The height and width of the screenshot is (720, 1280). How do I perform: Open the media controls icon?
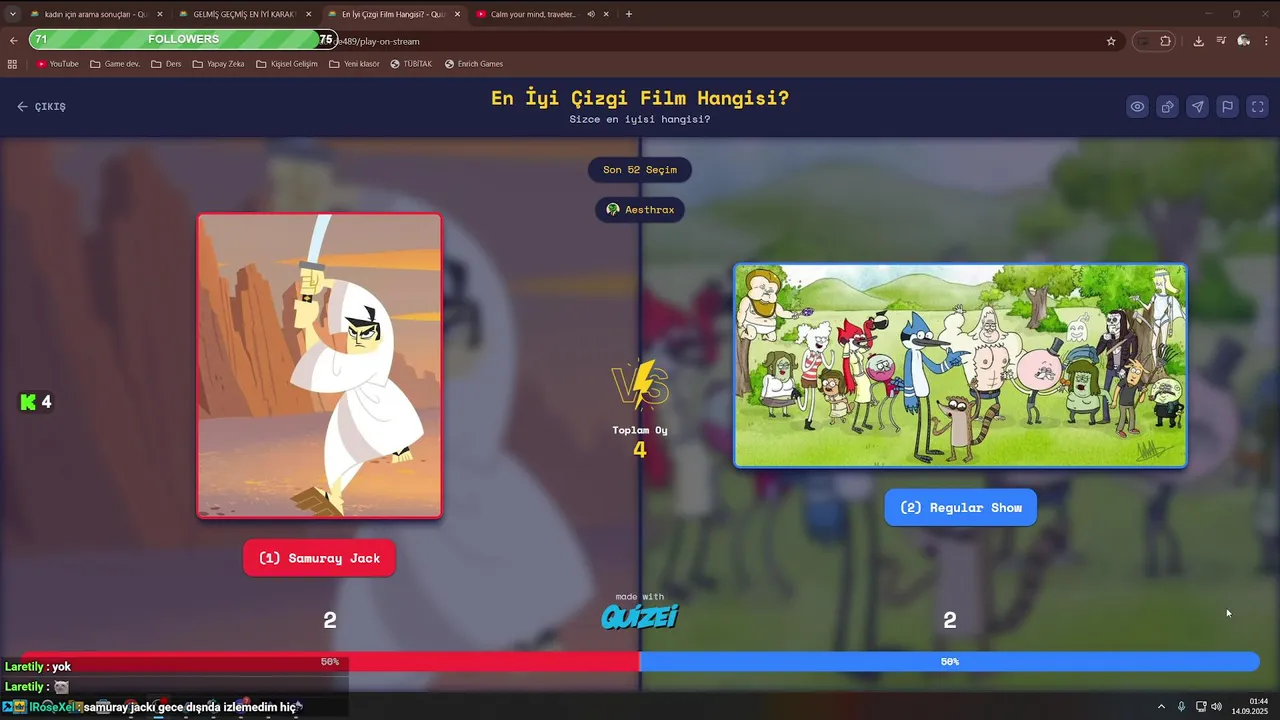click(x=1221, y=41)
